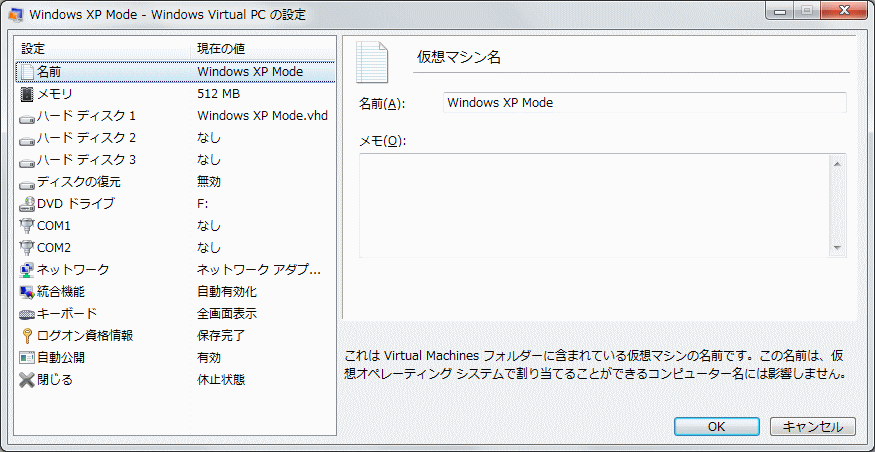
Task: Click the value 無効 for ディスクの復元
Action: pyautogui.click(x=209, y=182)
